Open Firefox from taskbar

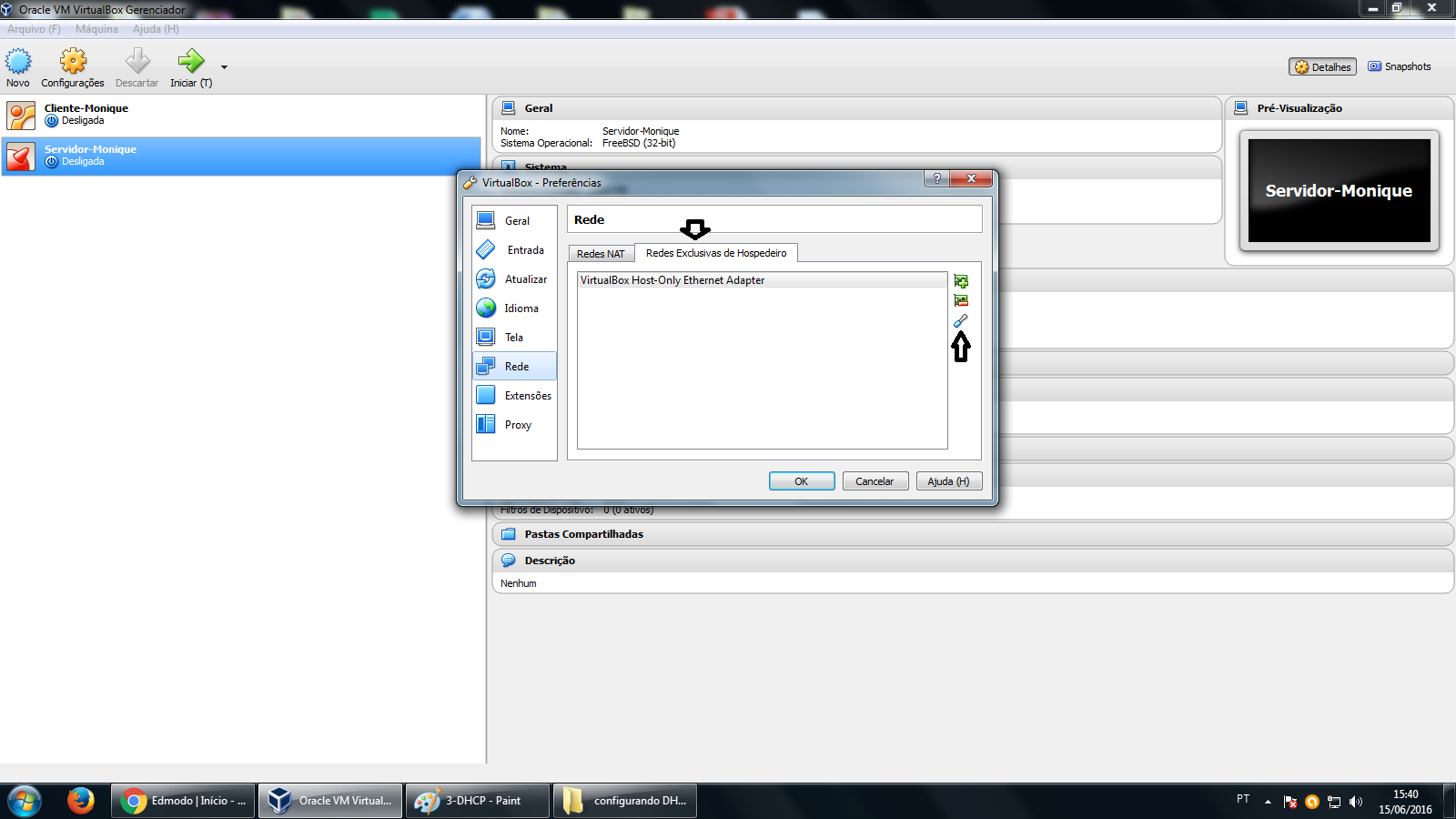click(x=81, y=801)
